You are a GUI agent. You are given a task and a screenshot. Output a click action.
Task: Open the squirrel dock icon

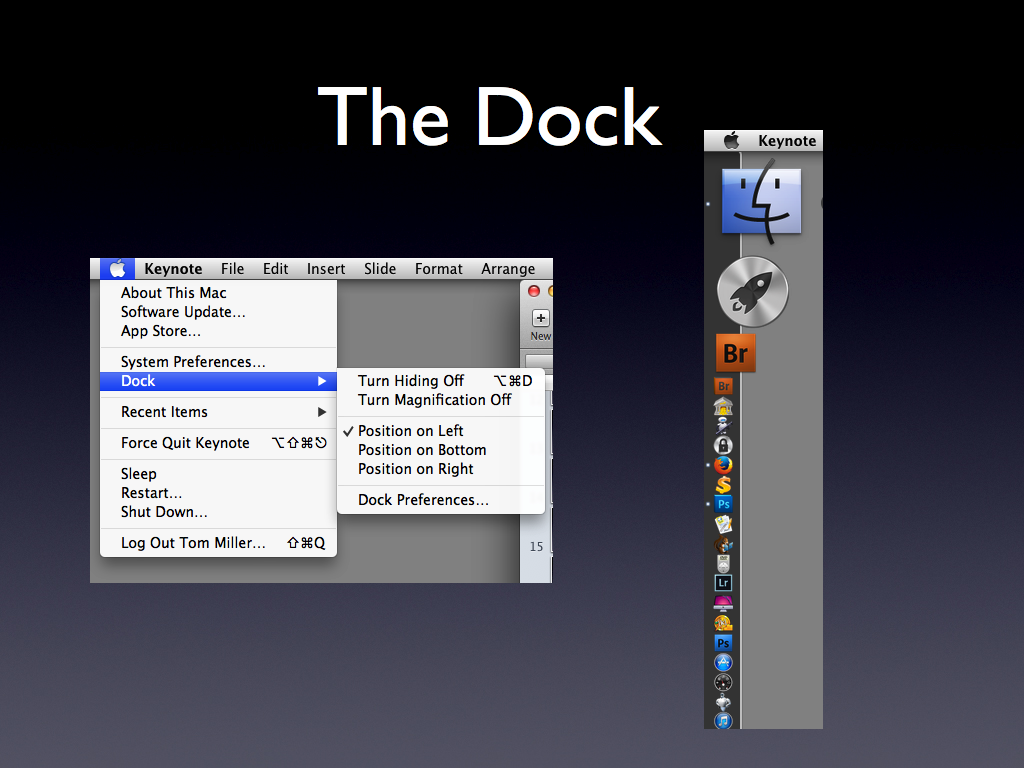723,544
